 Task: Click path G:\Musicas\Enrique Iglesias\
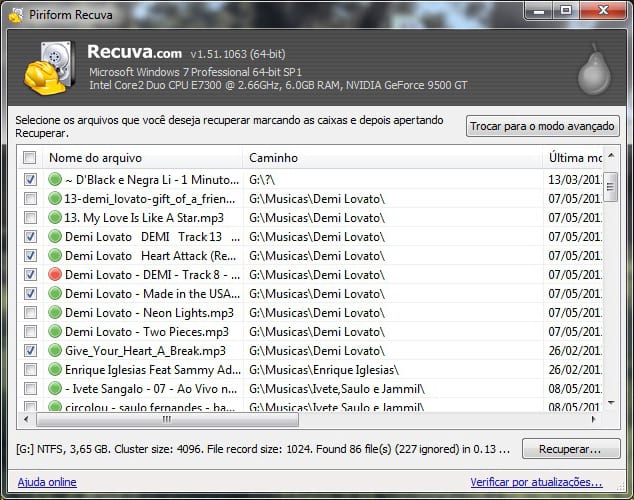[324, 369]
